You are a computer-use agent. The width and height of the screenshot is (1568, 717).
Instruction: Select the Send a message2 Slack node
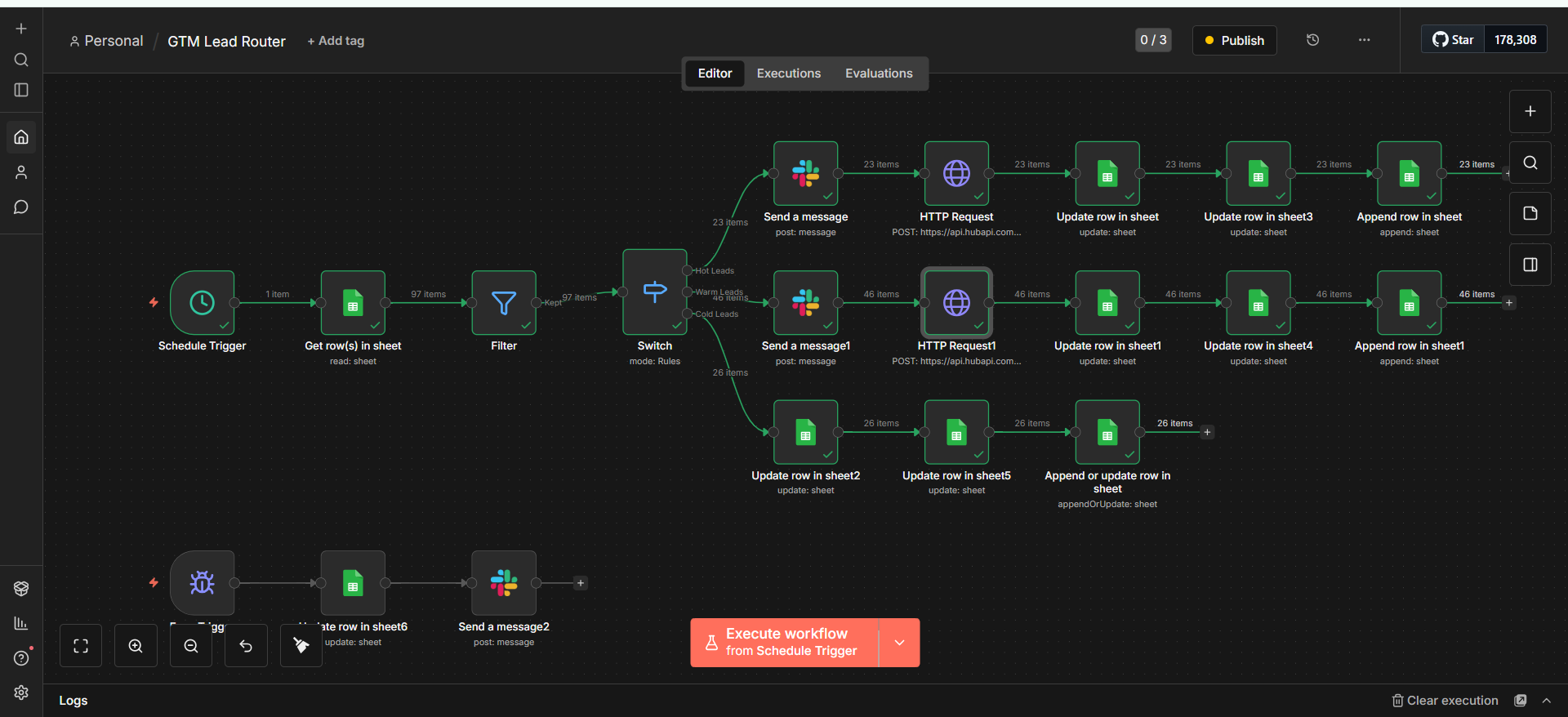pyautogui.click(x=504, y=583)
